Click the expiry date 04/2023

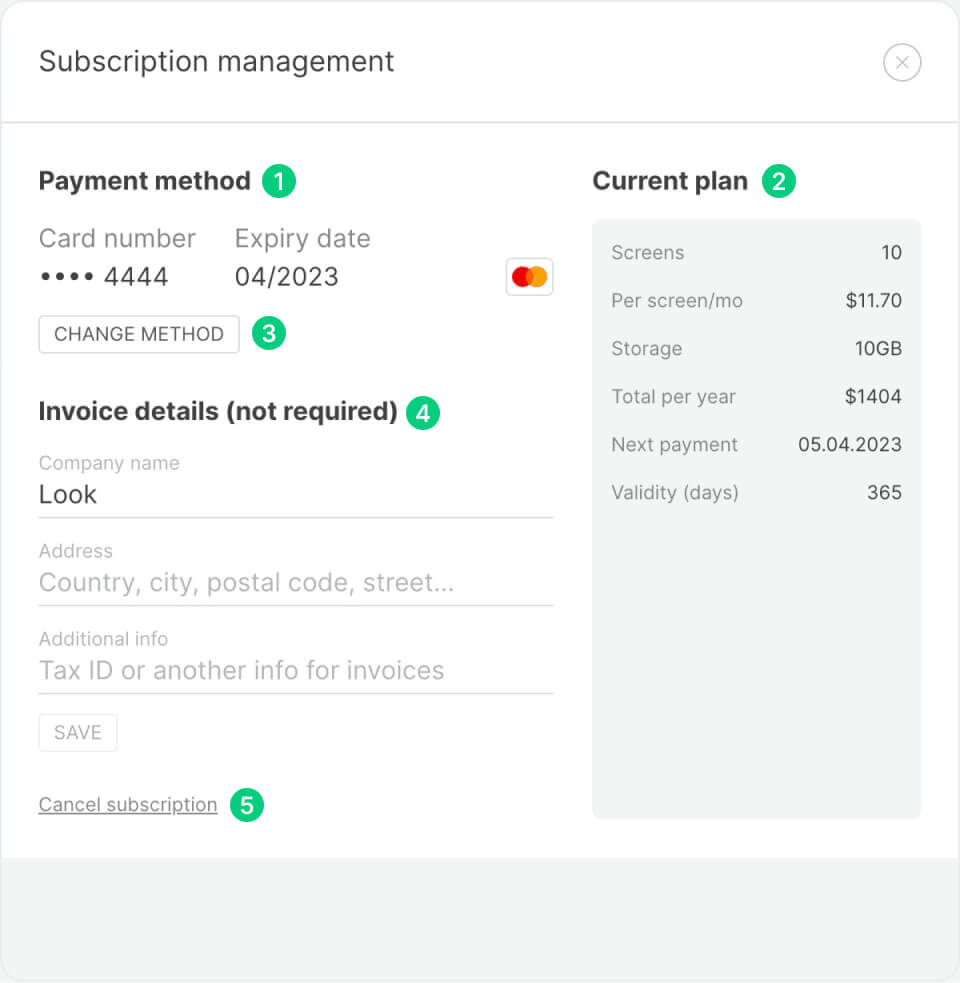(287, 277)
